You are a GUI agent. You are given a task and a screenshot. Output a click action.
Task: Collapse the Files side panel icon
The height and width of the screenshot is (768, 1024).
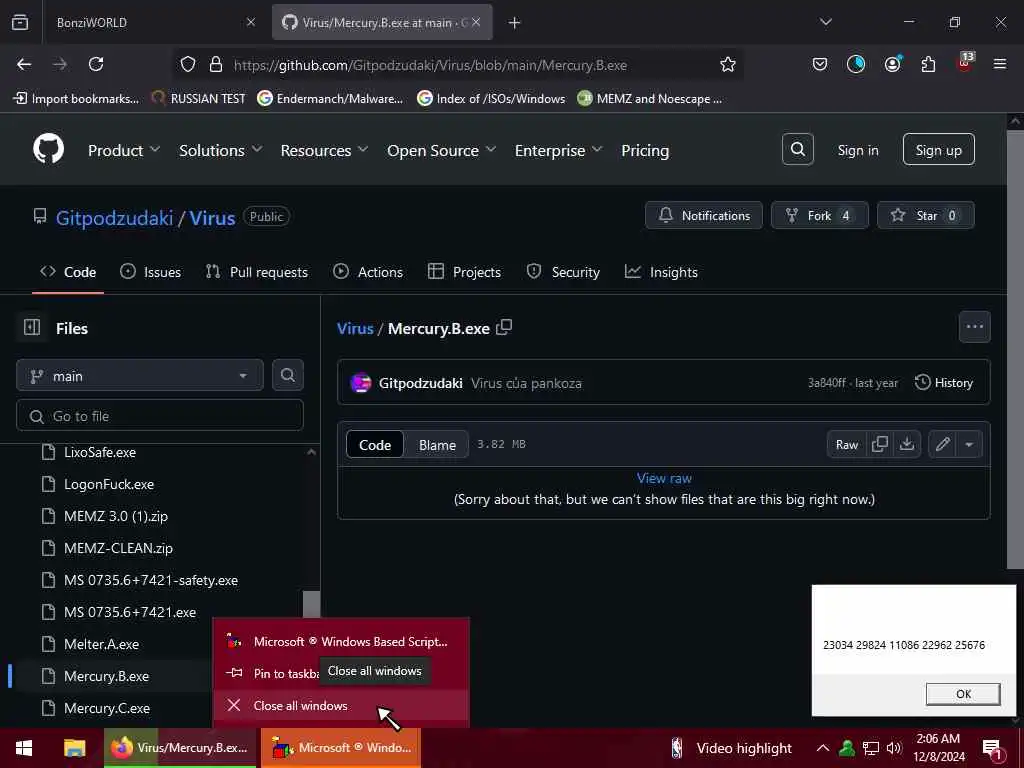click(x=32, y=327)
